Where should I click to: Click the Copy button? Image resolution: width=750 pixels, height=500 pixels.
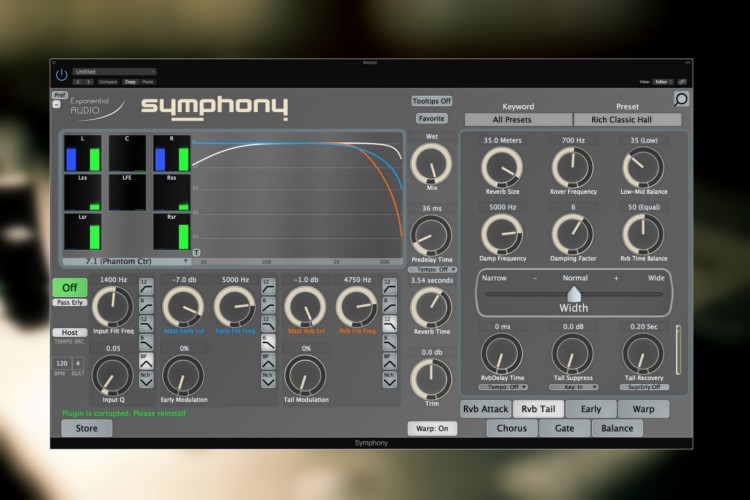130,82
